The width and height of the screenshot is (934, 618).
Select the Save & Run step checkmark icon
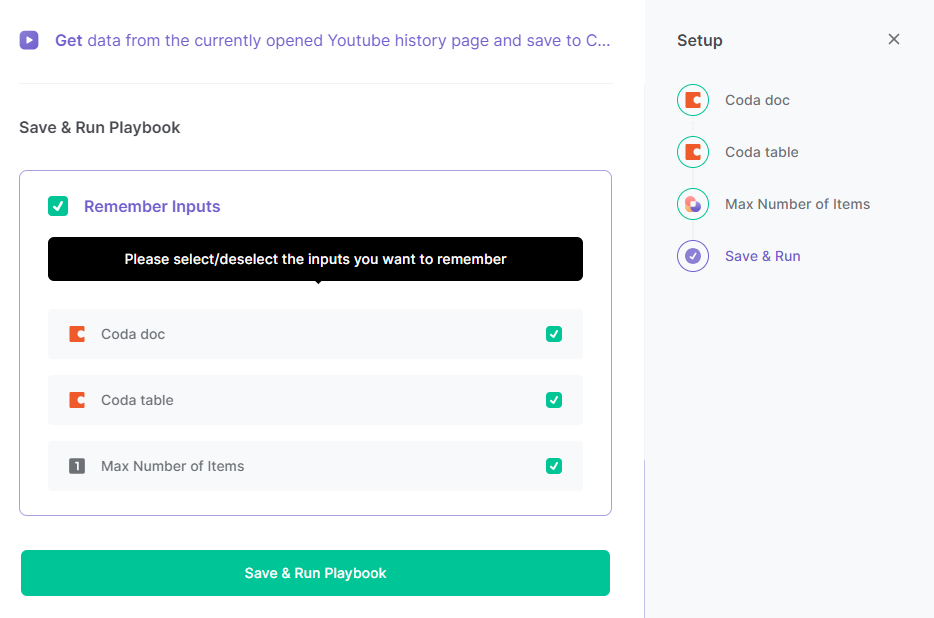coord(693,256)
